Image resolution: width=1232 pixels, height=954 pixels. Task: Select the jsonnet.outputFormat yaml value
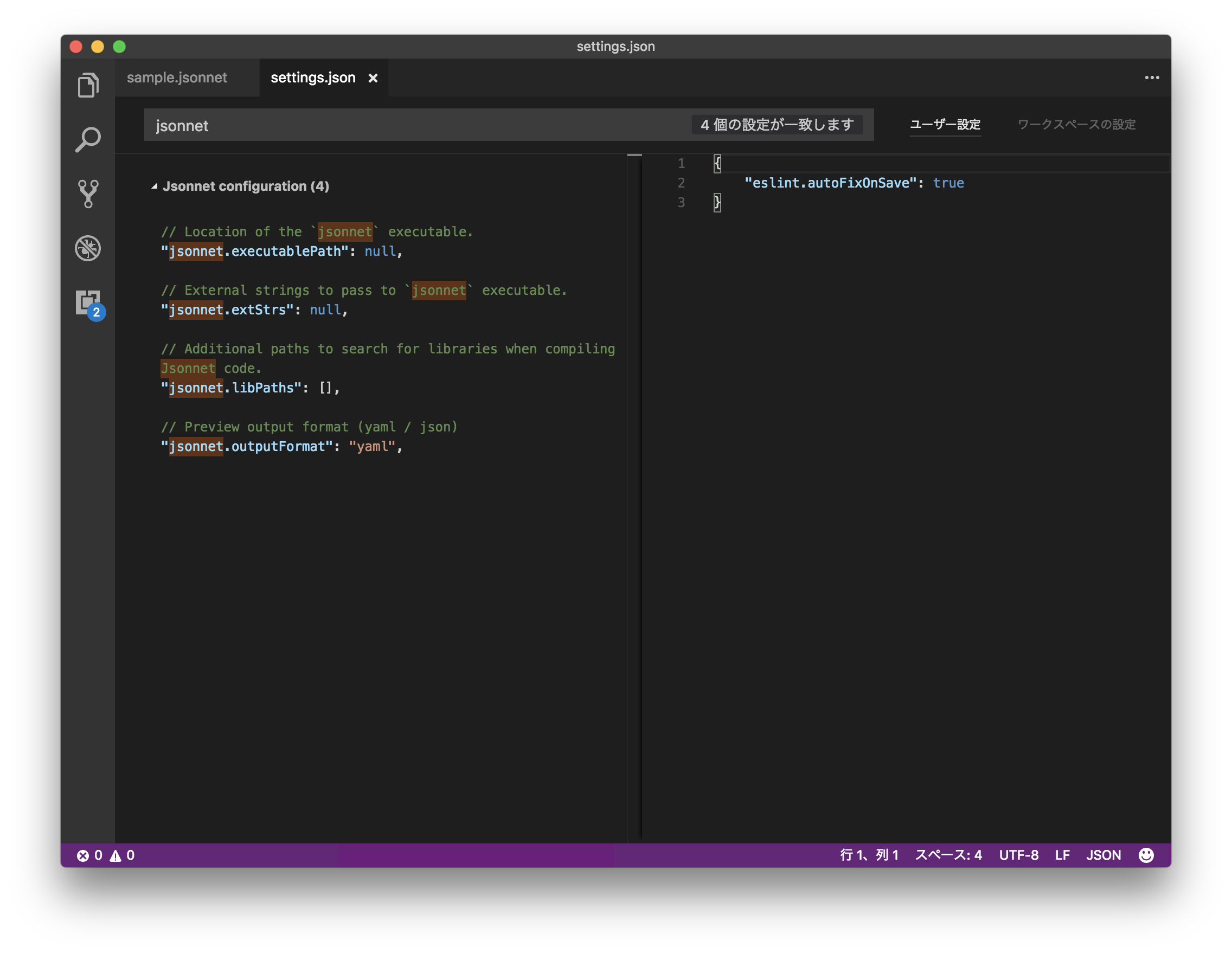pyautogui.click(x=373, y=446)
